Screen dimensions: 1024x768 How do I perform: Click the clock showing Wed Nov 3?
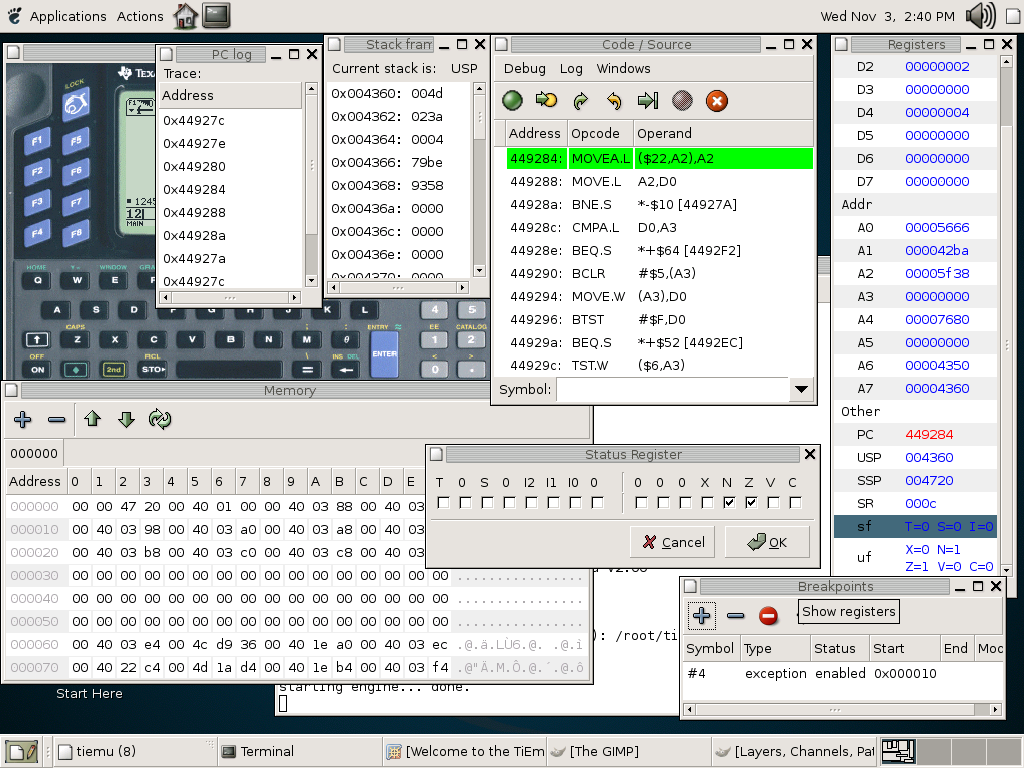[888, 16]
